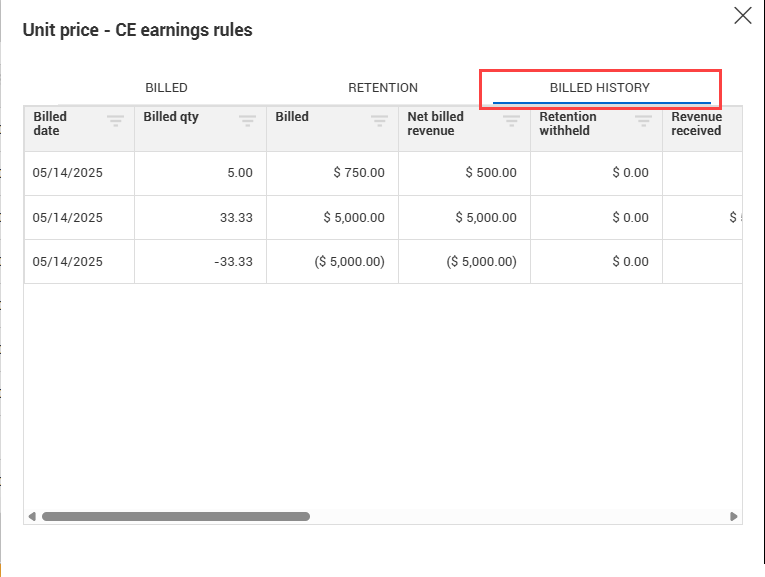Open filter icon for Retention withheld column

pyautogui.click(x=644, y=120)
